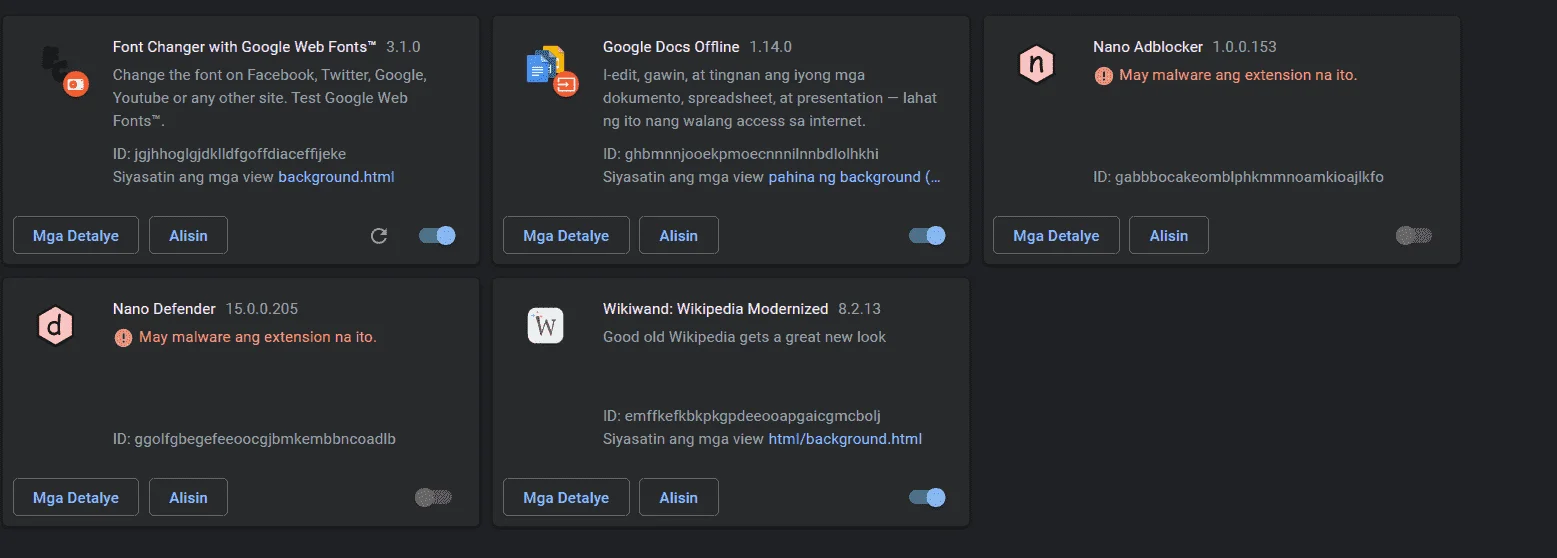Click the Nano Adblocker malware warning icon
The image size is (1557, 558).
(x=1104, y=75)
